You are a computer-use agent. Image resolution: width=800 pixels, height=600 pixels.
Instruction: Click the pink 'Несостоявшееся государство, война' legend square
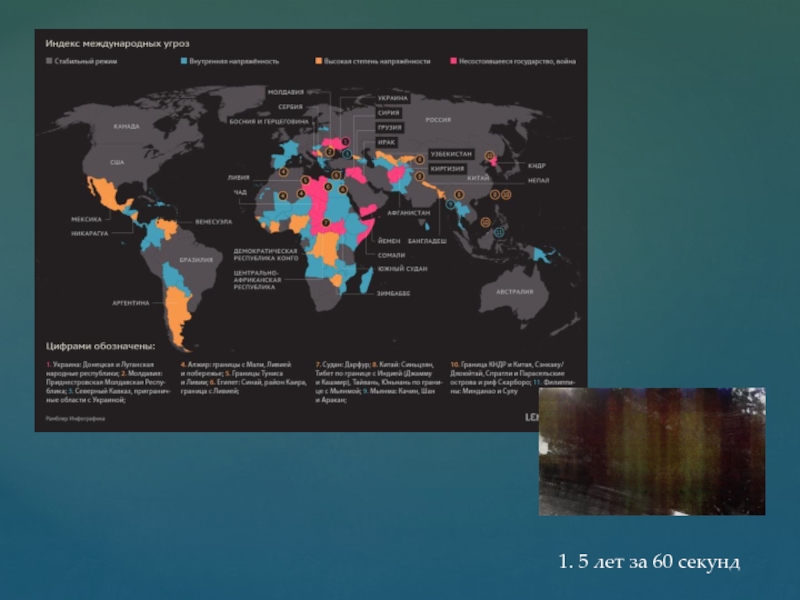(453, 61)
